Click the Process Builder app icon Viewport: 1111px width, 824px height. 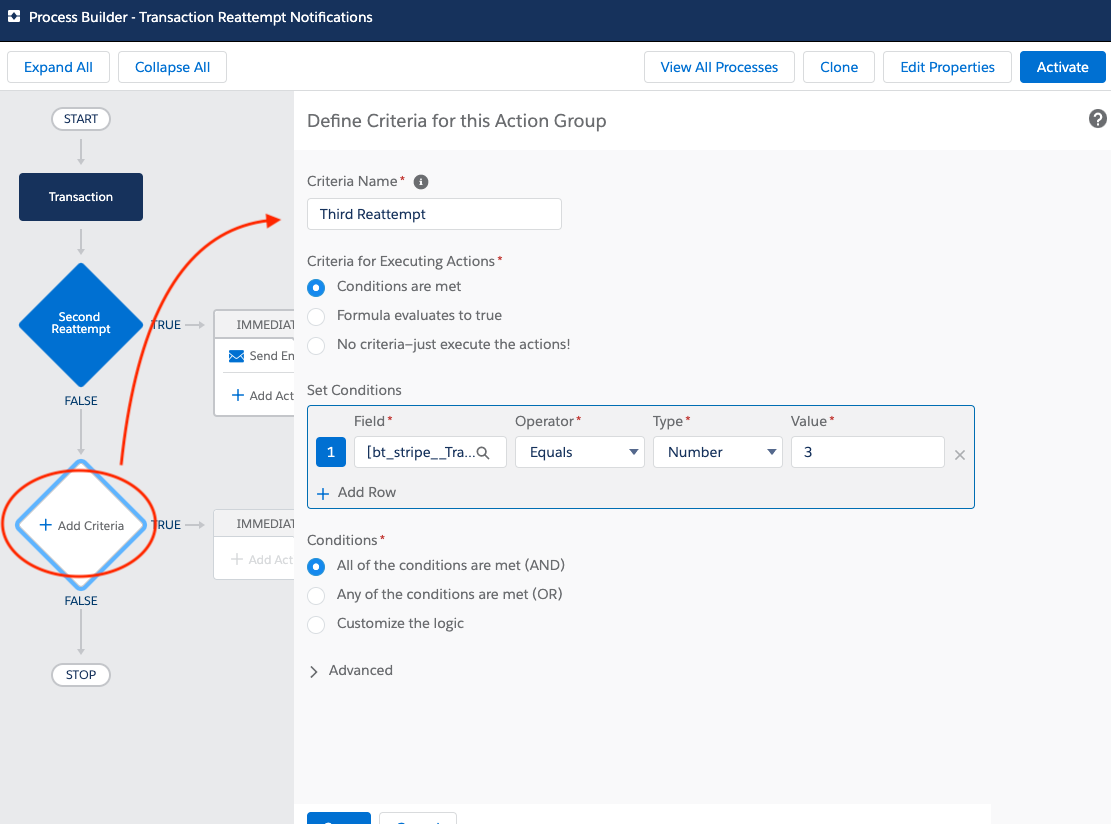(x=13, y=16)
